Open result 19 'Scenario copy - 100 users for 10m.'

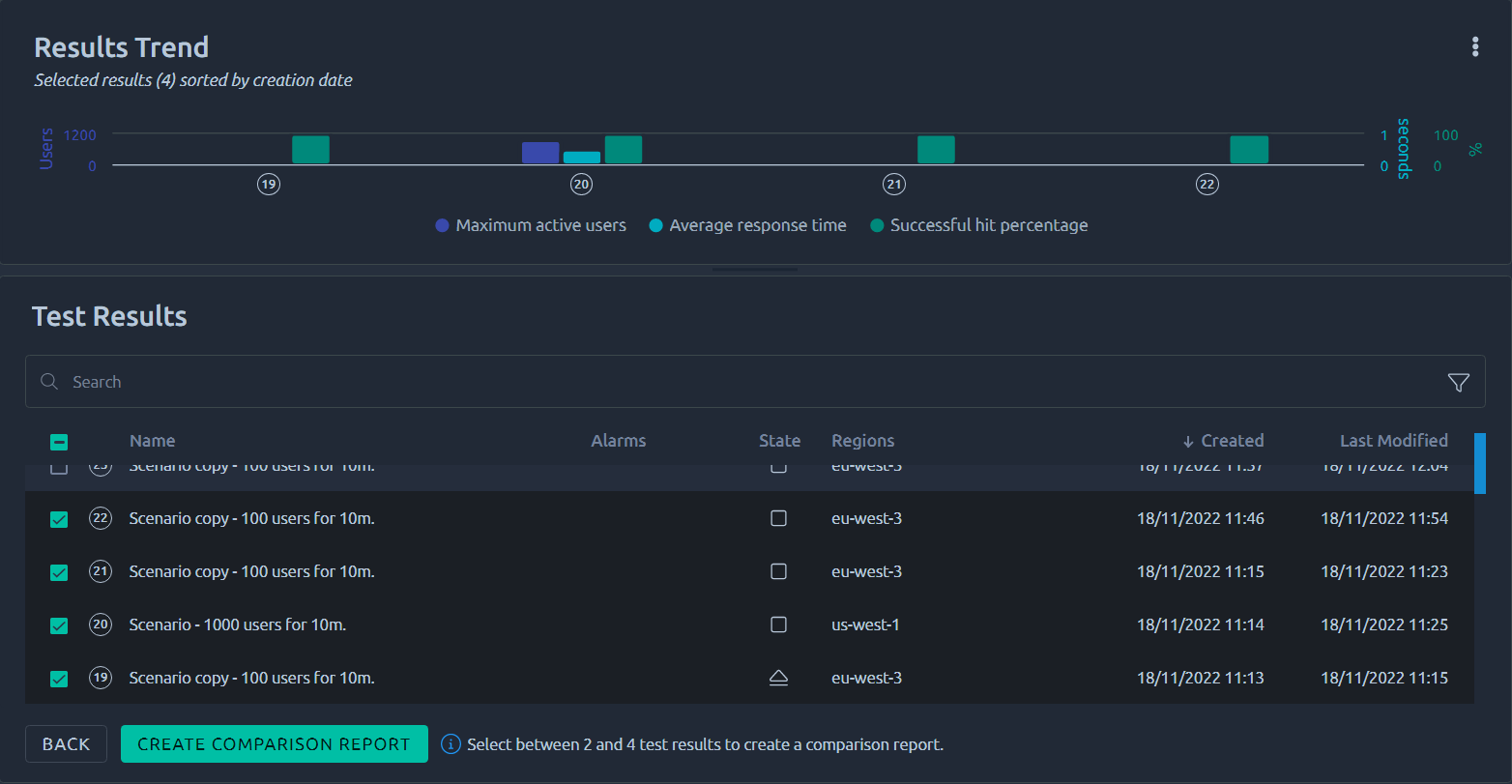pyautogui.click(x=252, y=678)
